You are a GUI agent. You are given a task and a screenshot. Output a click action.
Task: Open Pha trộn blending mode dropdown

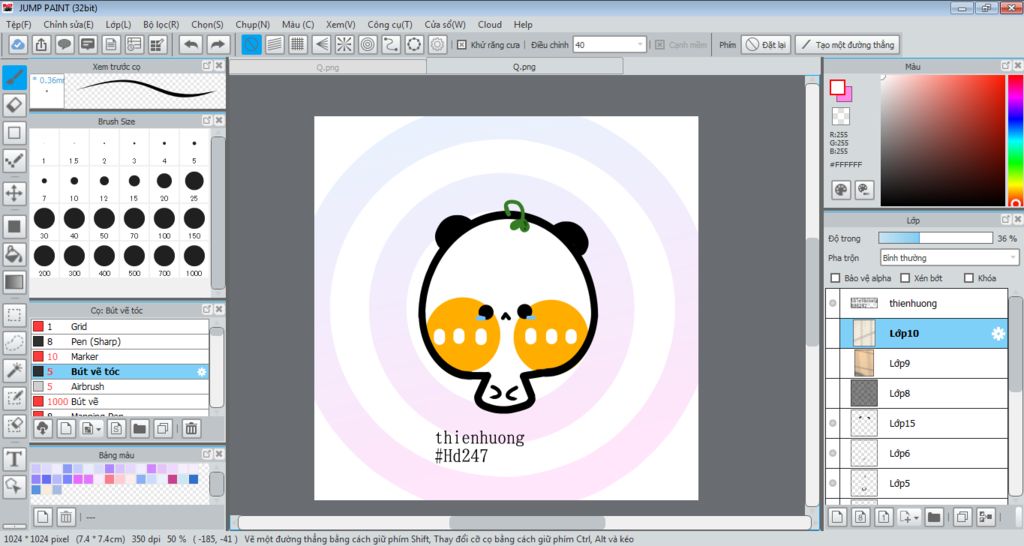tap(949, 258)
